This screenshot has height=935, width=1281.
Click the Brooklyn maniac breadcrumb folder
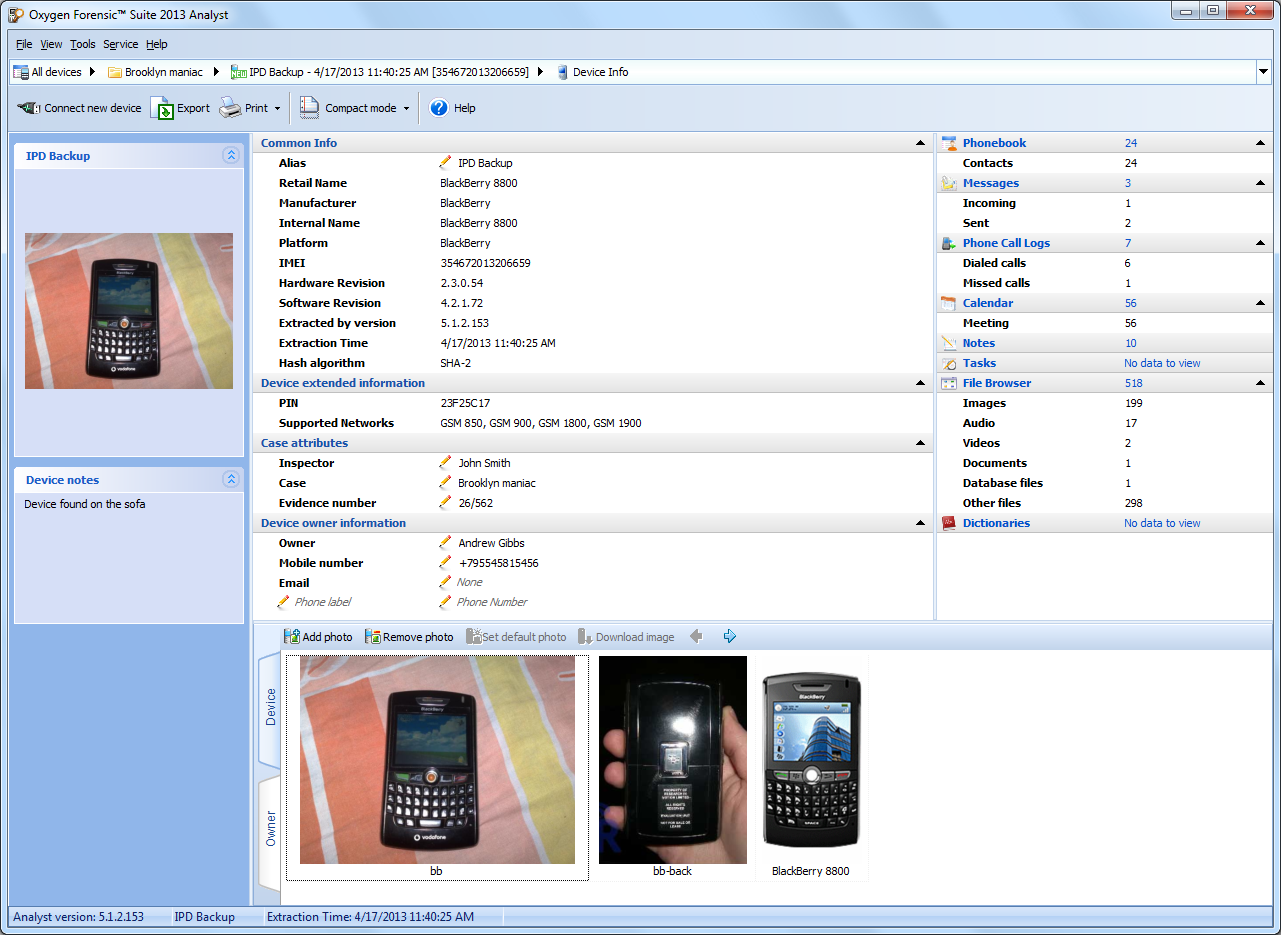pos(163,72)
